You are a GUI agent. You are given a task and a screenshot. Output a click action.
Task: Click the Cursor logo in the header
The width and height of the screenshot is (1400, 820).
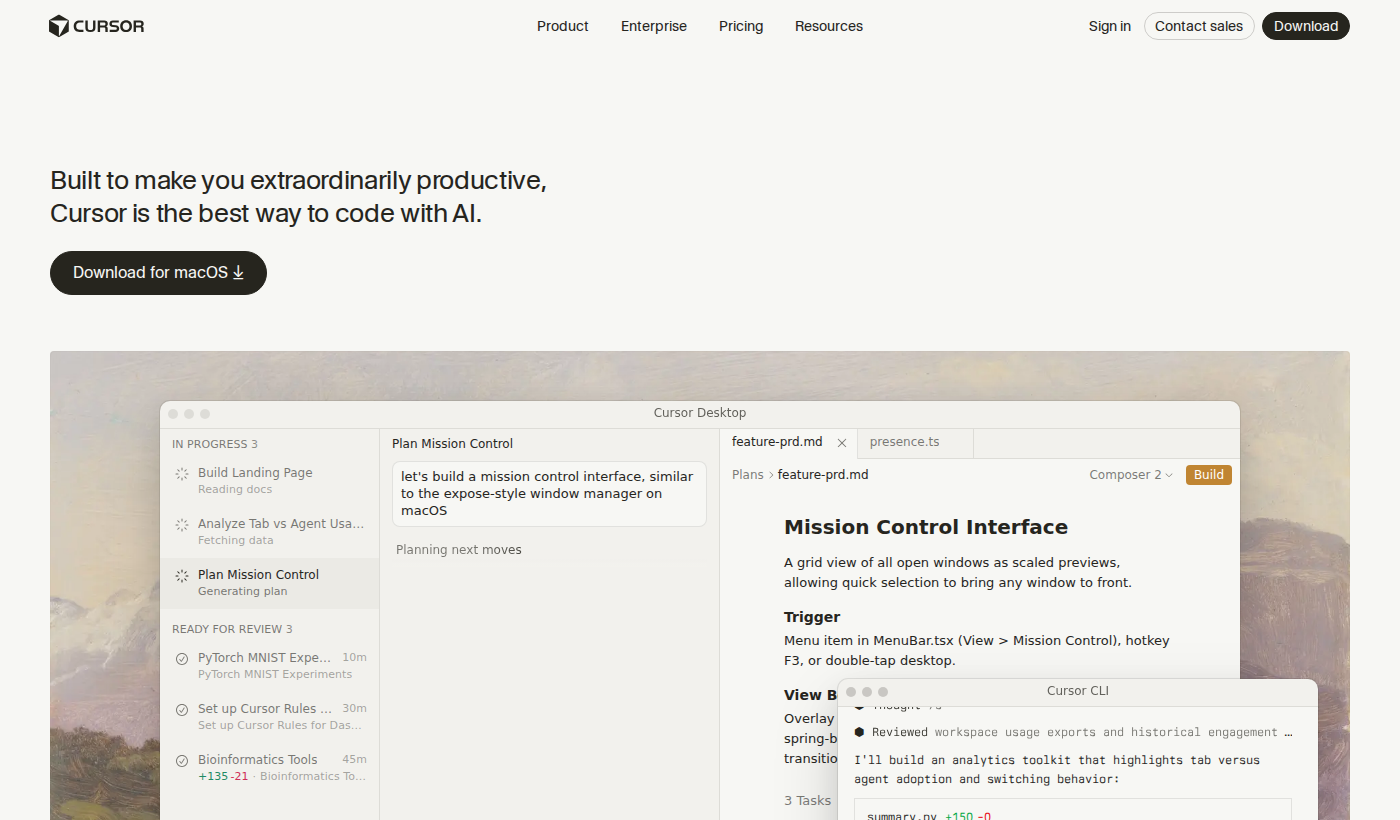[96, 26]
